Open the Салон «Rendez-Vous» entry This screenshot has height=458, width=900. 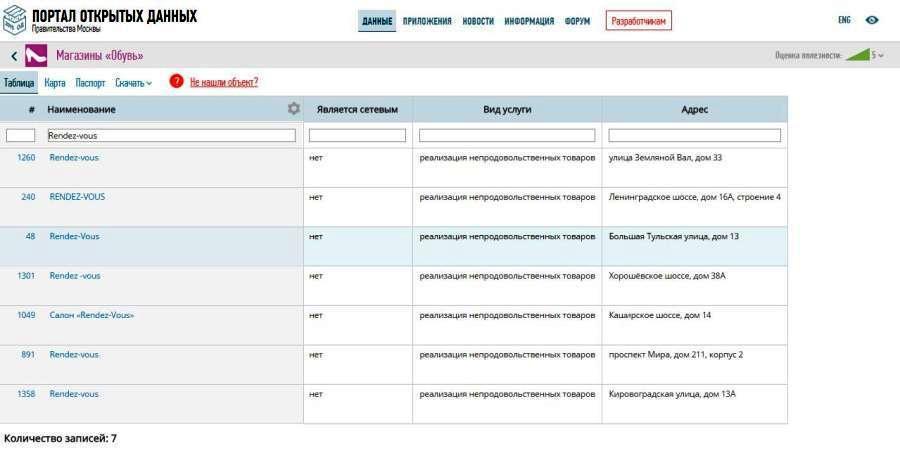pos(92,315)
